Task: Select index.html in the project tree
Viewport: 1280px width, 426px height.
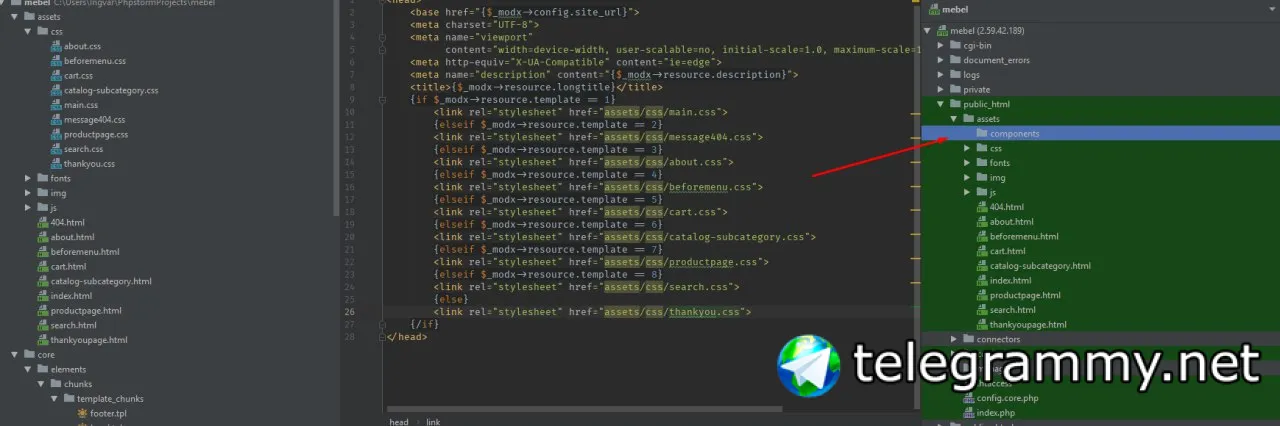Action: [x=71, y=296]
